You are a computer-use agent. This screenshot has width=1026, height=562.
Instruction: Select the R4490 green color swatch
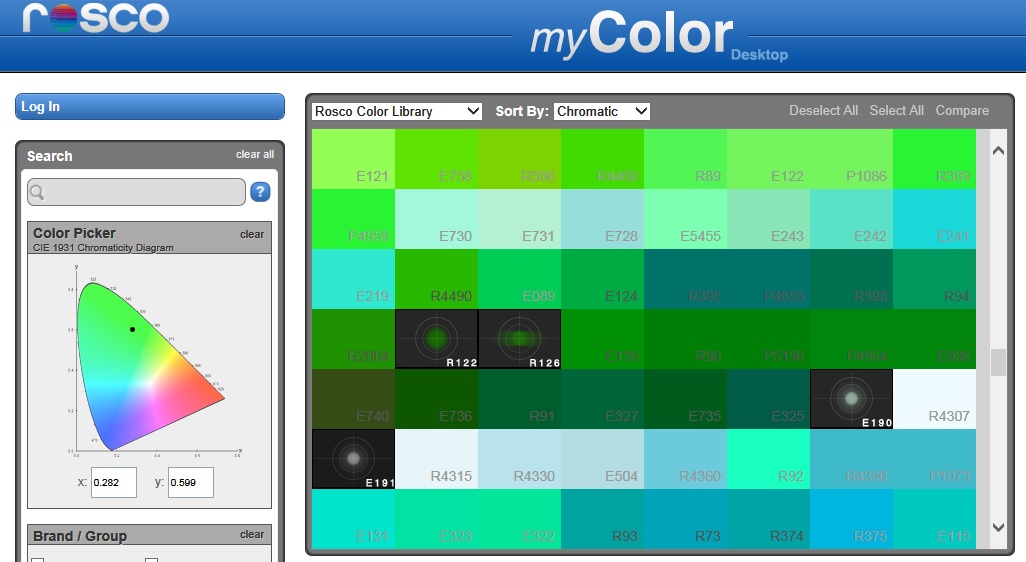tap(436, 279)
